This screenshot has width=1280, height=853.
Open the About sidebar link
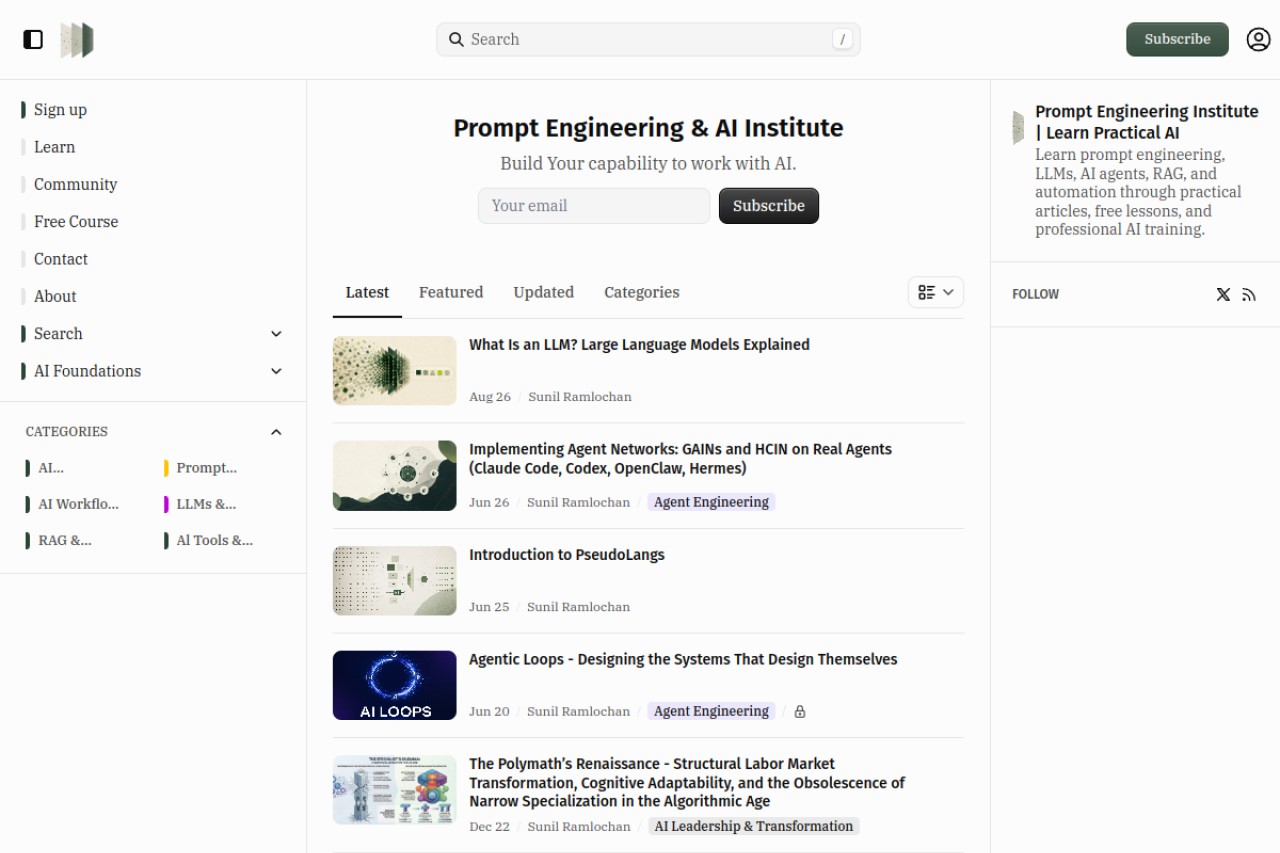(55, 296)
